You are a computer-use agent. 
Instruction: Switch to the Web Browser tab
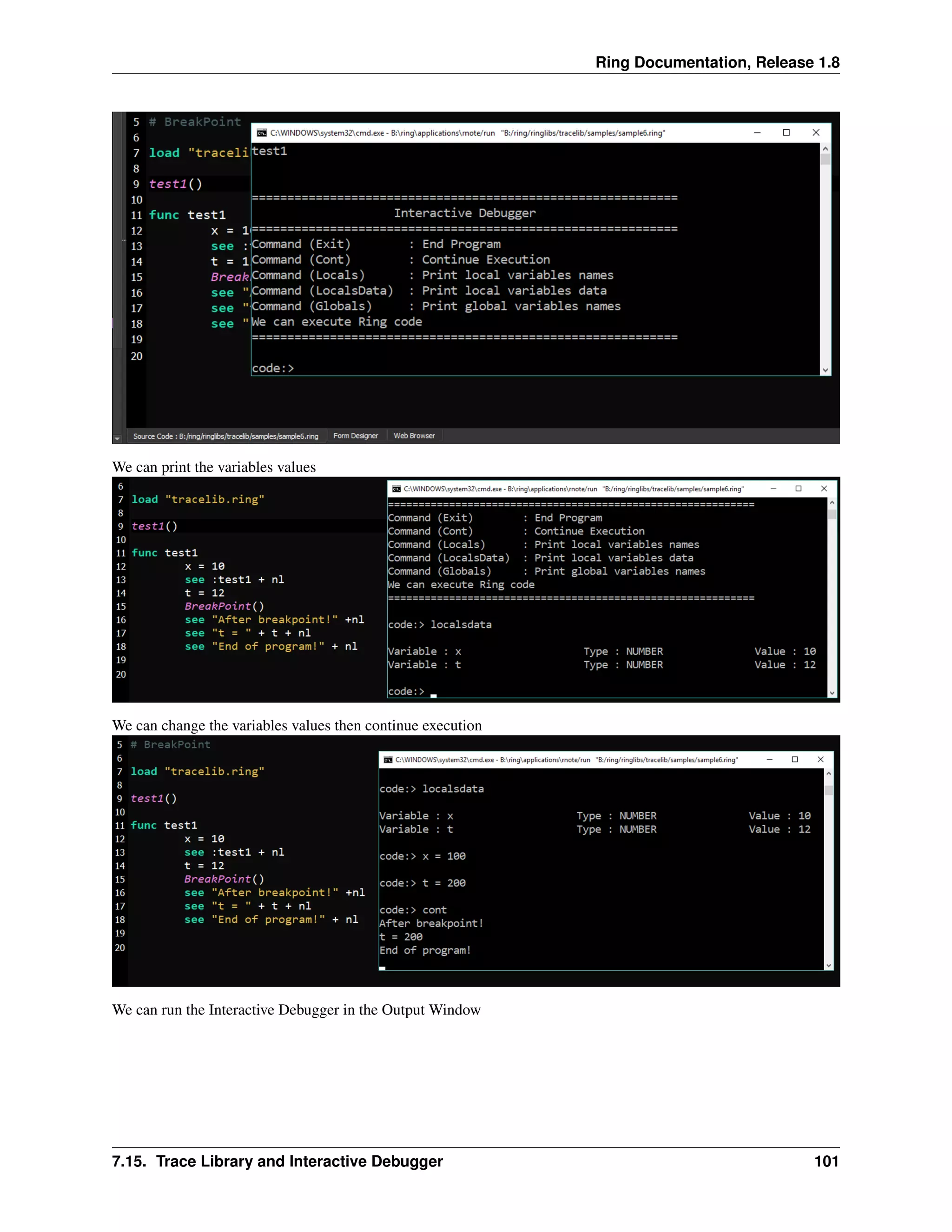point(414,436)
